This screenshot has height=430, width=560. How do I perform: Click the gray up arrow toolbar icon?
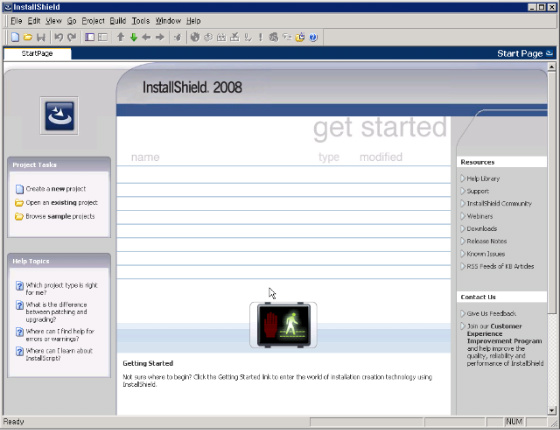(120, 37)
